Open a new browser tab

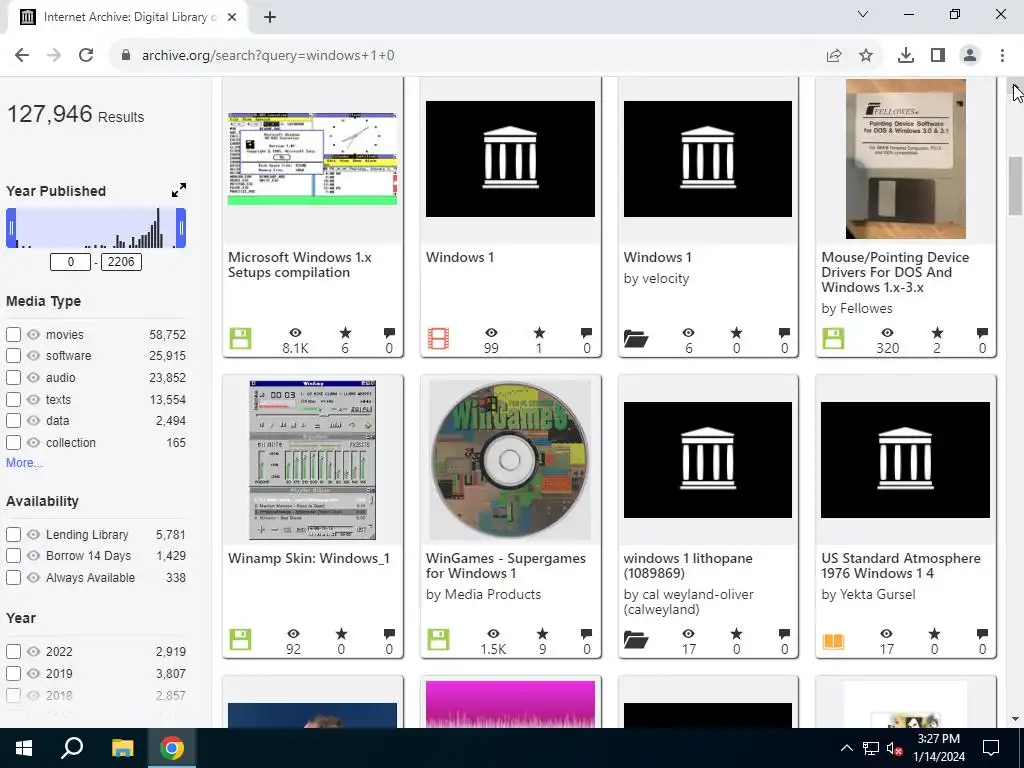[270, 18]
